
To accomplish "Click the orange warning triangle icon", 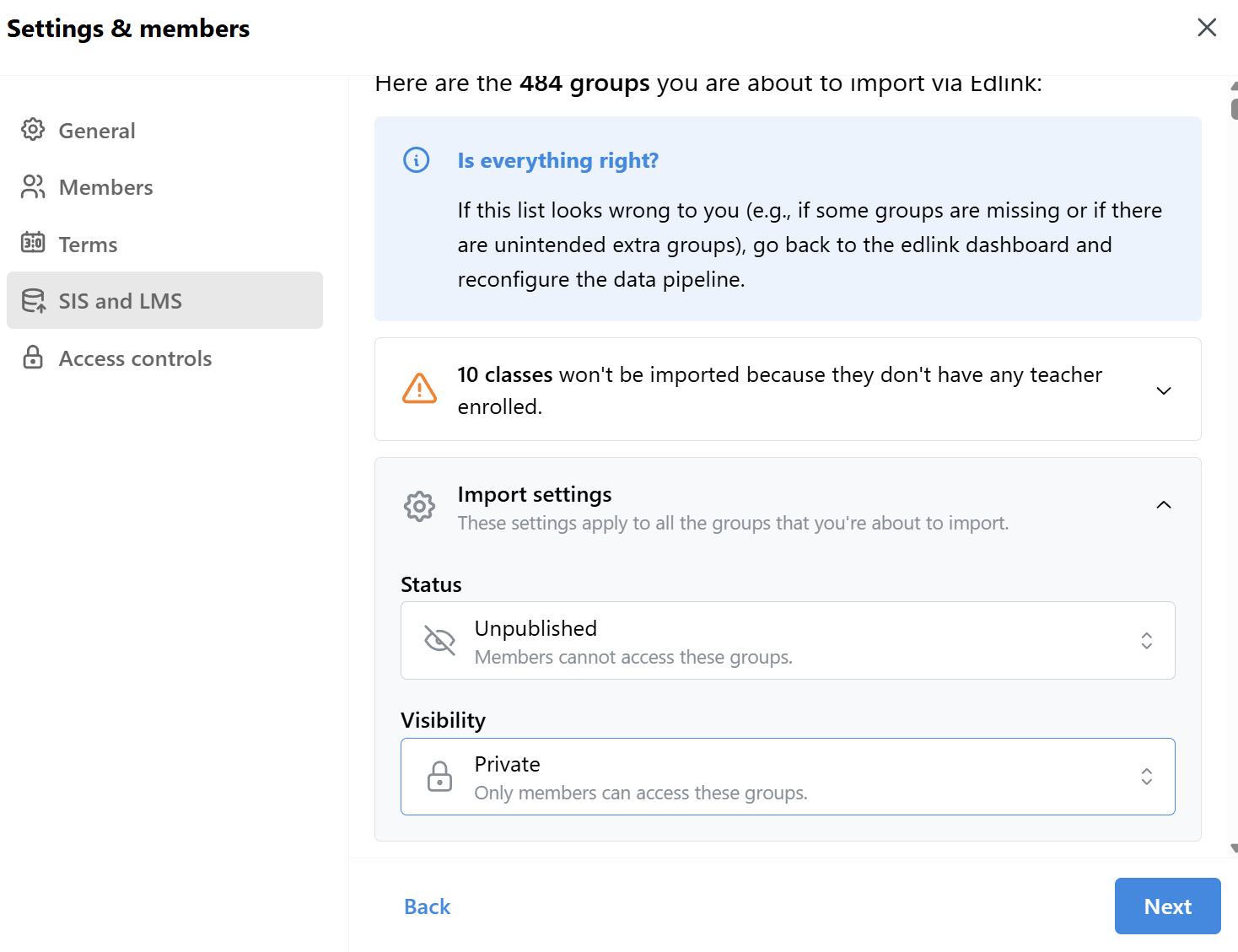I will [x=419, y=389].
